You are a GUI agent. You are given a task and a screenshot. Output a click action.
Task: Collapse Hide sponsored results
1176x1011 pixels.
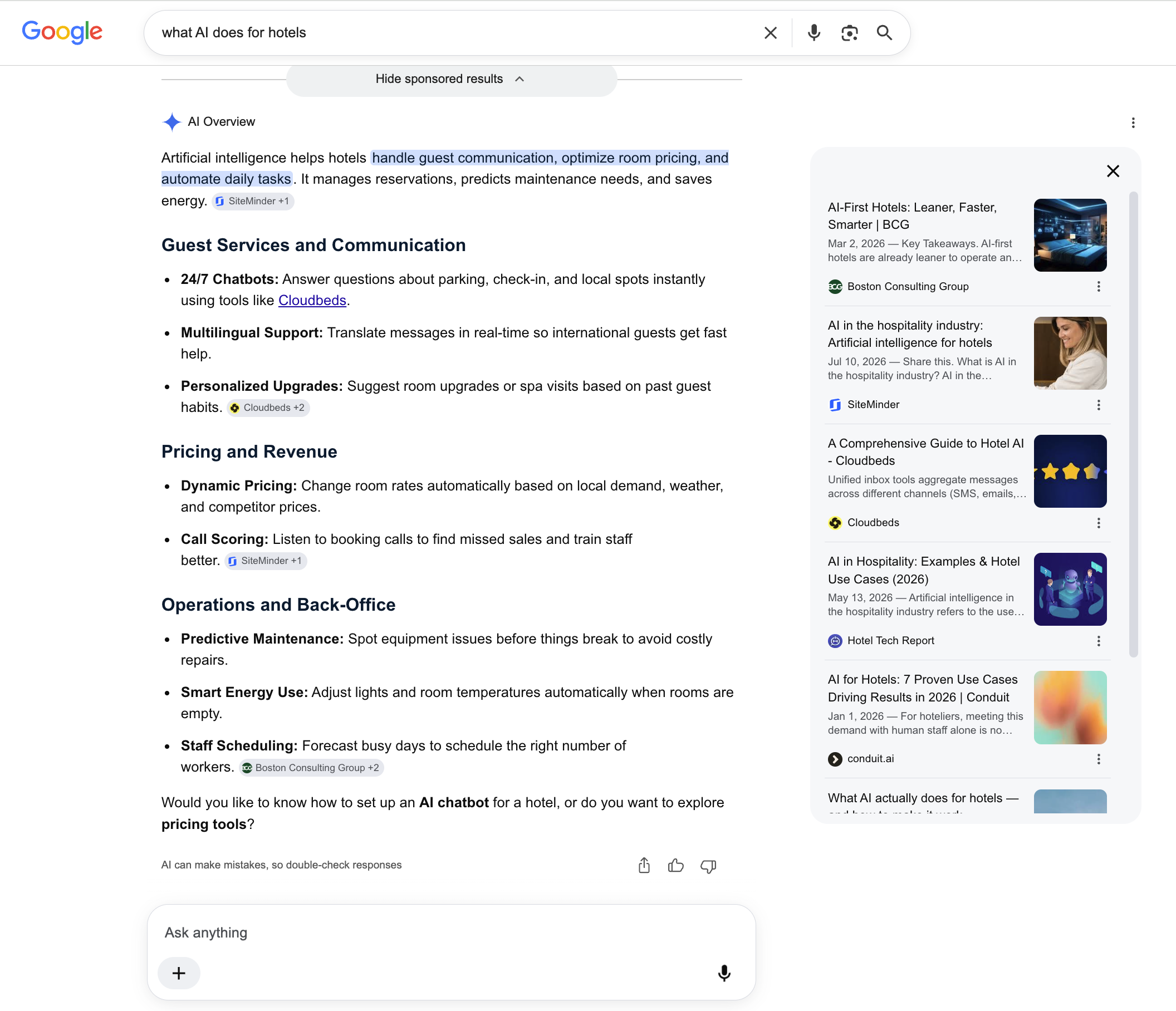pyautogui.click(x=451, y=79)
